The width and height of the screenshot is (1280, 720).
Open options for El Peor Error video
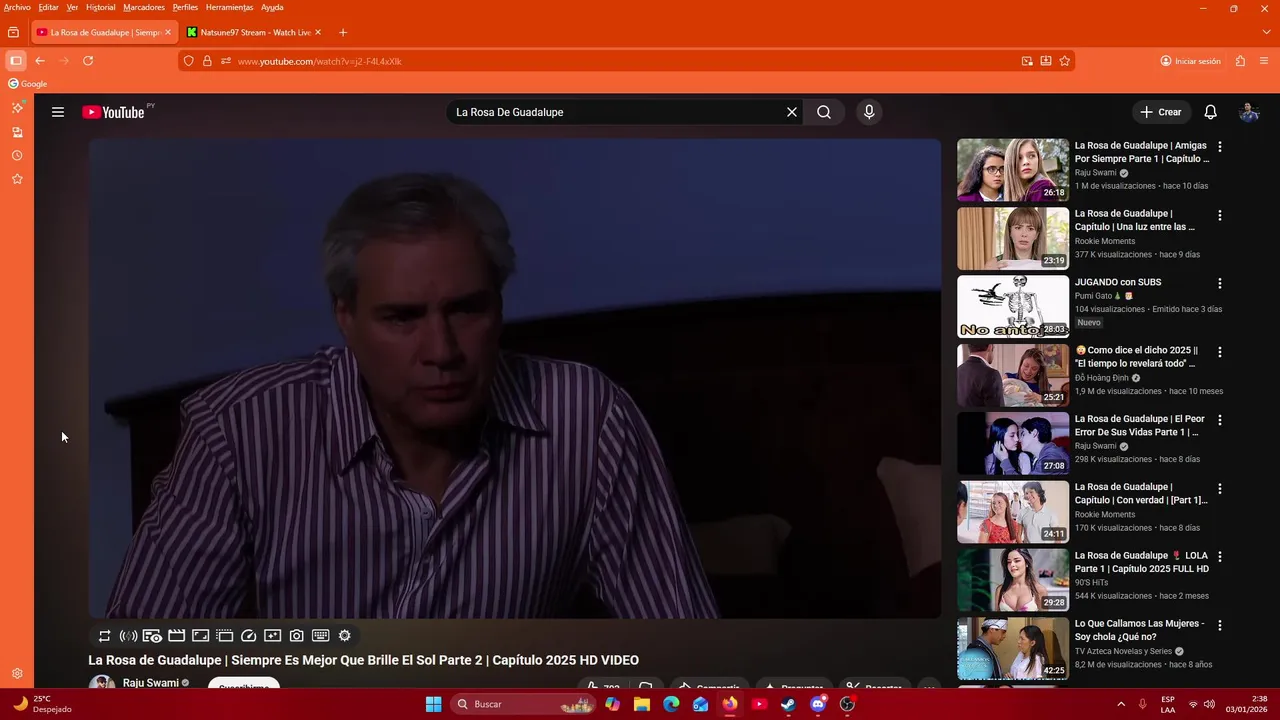coord(1219,420)
